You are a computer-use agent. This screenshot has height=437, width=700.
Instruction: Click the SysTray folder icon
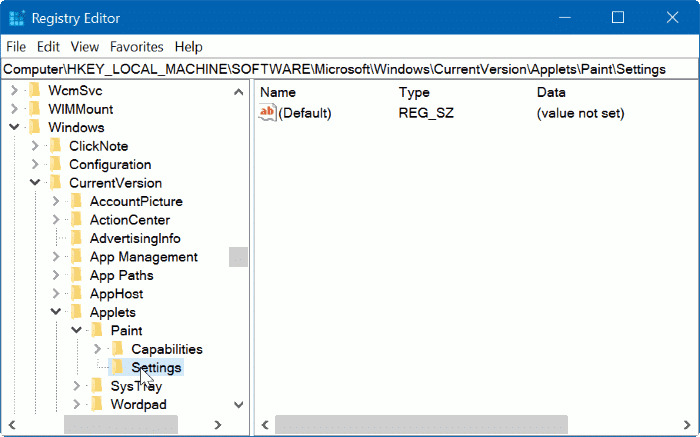97,386
